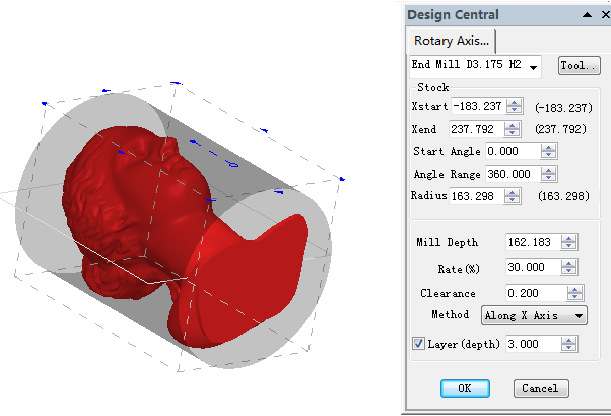Open the Rotary Axis tab

[x=451, y=41]
